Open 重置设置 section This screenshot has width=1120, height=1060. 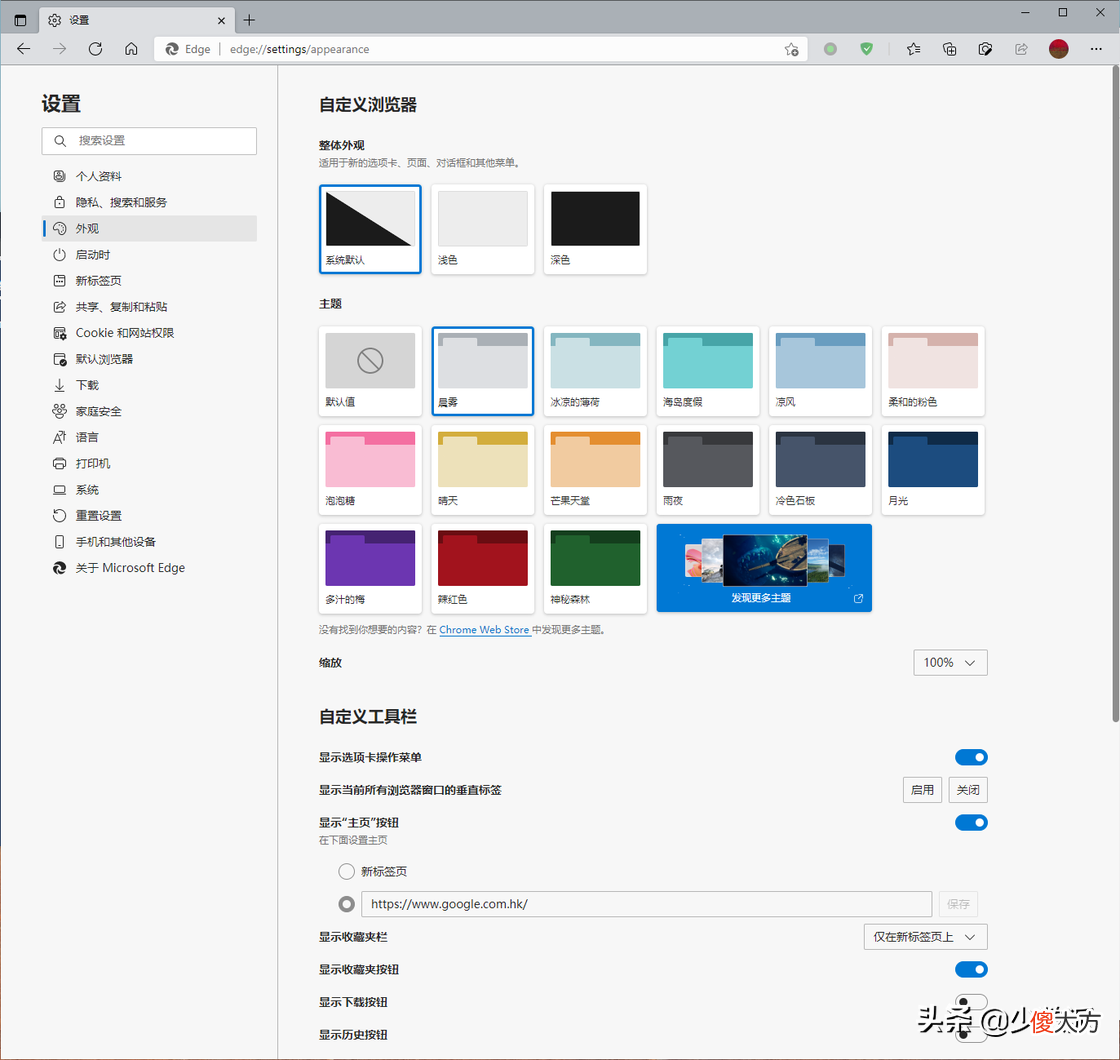(149, 516)
